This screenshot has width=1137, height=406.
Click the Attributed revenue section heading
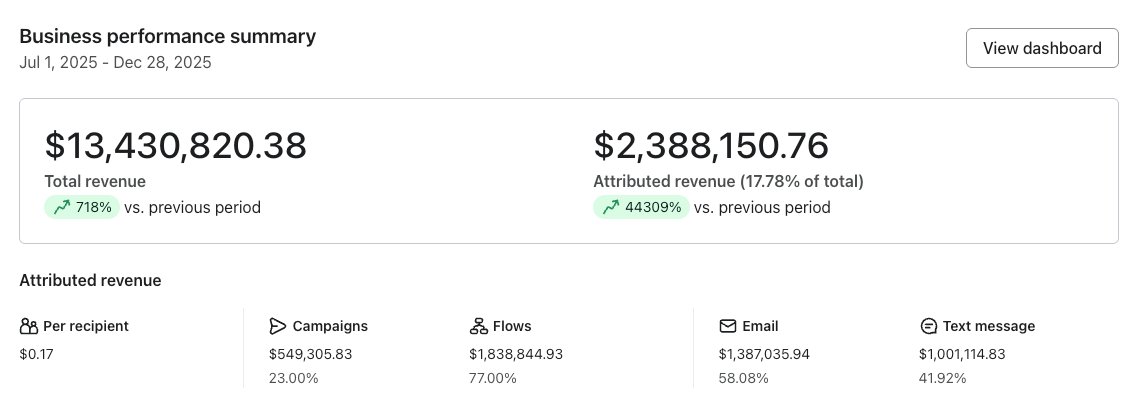pos(90,281)
